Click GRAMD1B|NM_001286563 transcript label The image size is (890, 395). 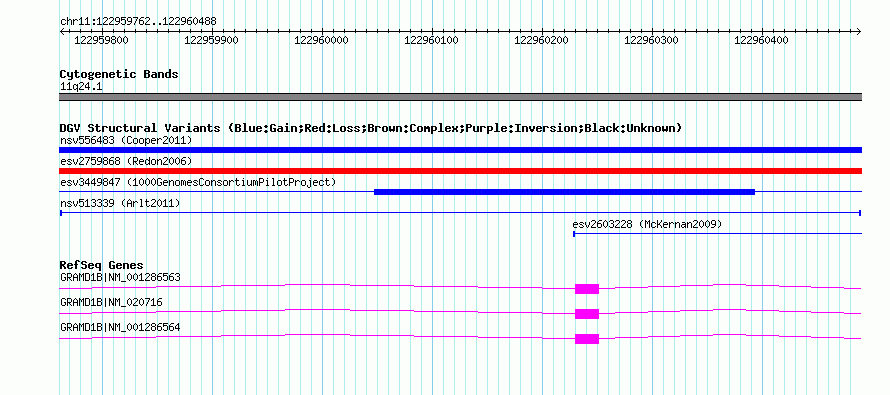tap(120, 278)
